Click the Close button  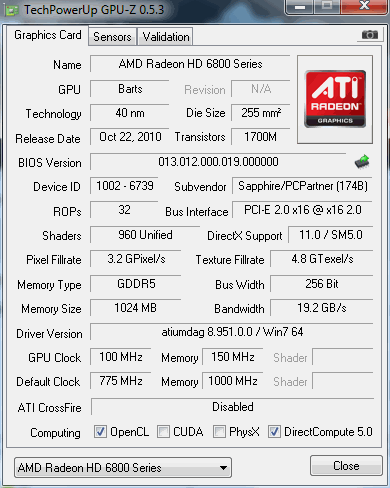346,466
